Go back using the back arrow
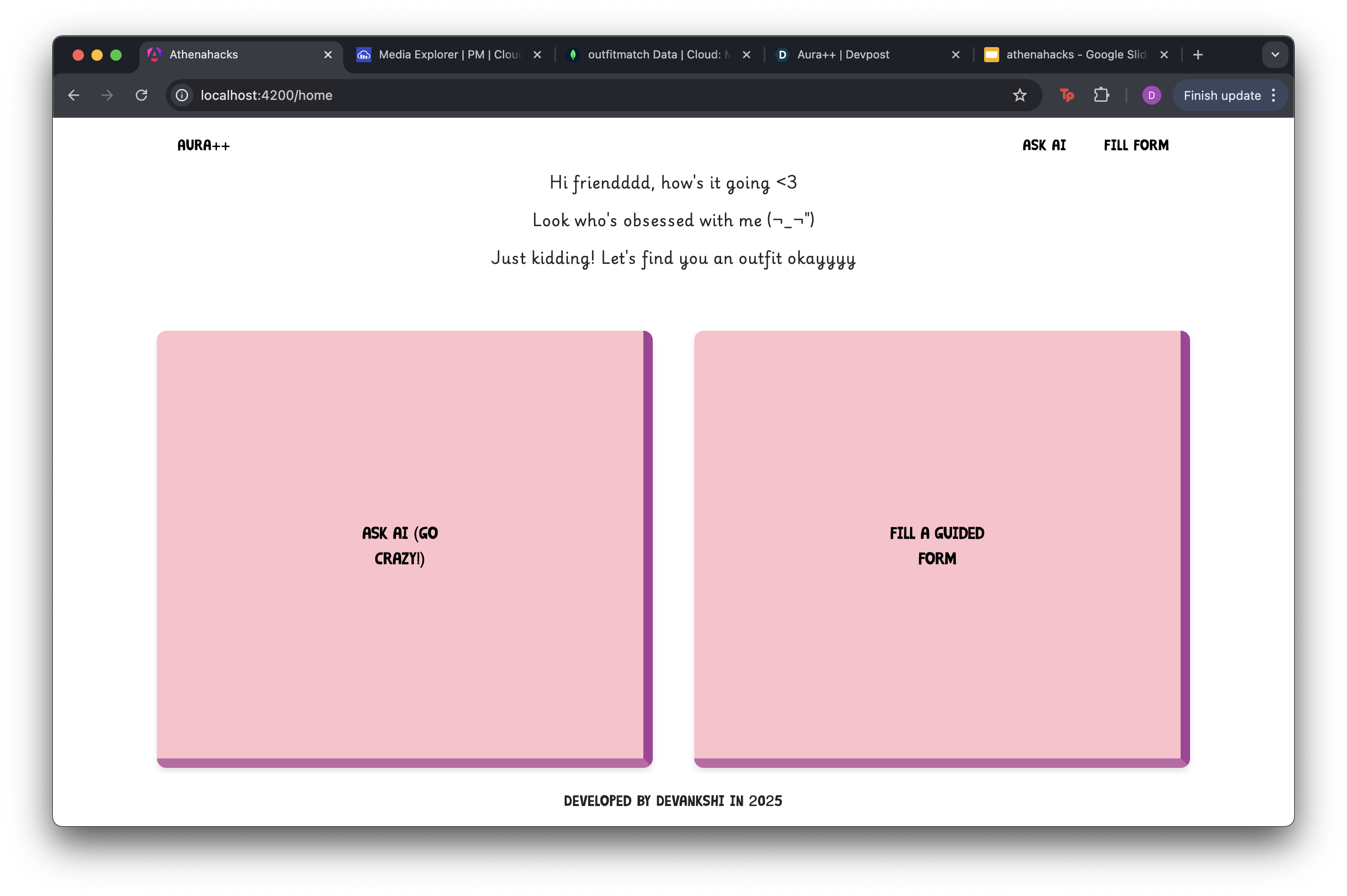Image resolution: width=1347 pixels, height=896 pixels. 74,95
